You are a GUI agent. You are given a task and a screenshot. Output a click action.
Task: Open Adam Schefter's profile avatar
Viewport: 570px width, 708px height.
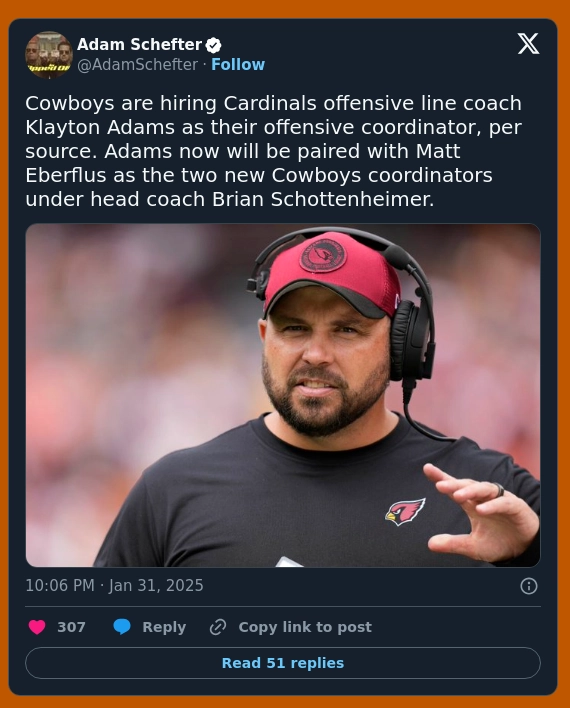point(49,55)
